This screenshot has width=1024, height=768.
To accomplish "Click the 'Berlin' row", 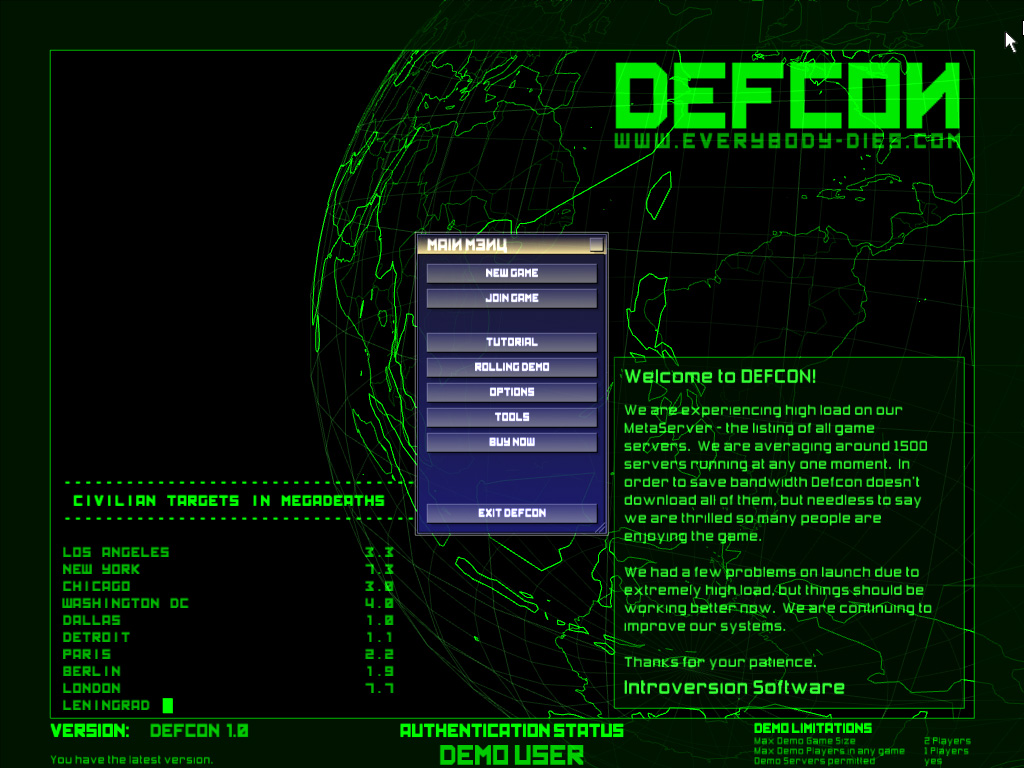I will click(x=228, y=671).
